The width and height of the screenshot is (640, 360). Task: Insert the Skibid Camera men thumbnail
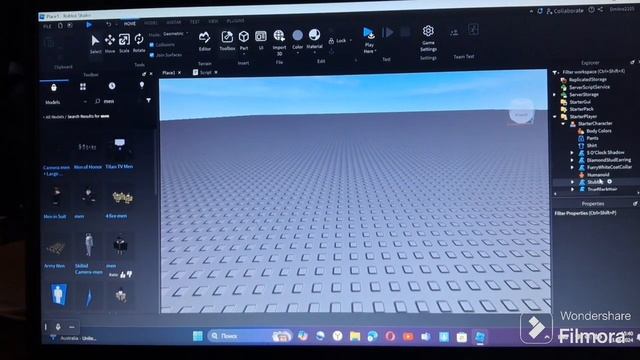point(88,245)
